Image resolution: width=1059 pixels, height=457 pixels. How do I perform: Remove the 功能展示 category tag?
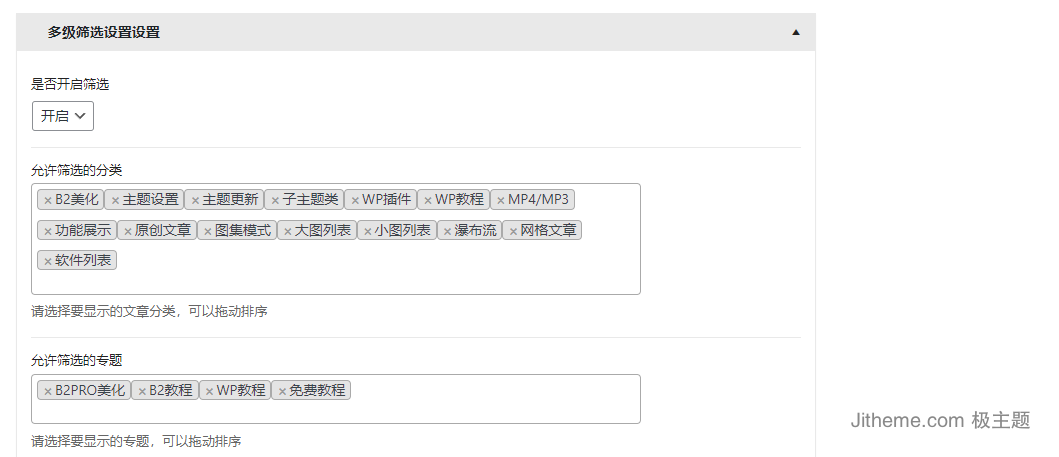click(x=48, y=232)
